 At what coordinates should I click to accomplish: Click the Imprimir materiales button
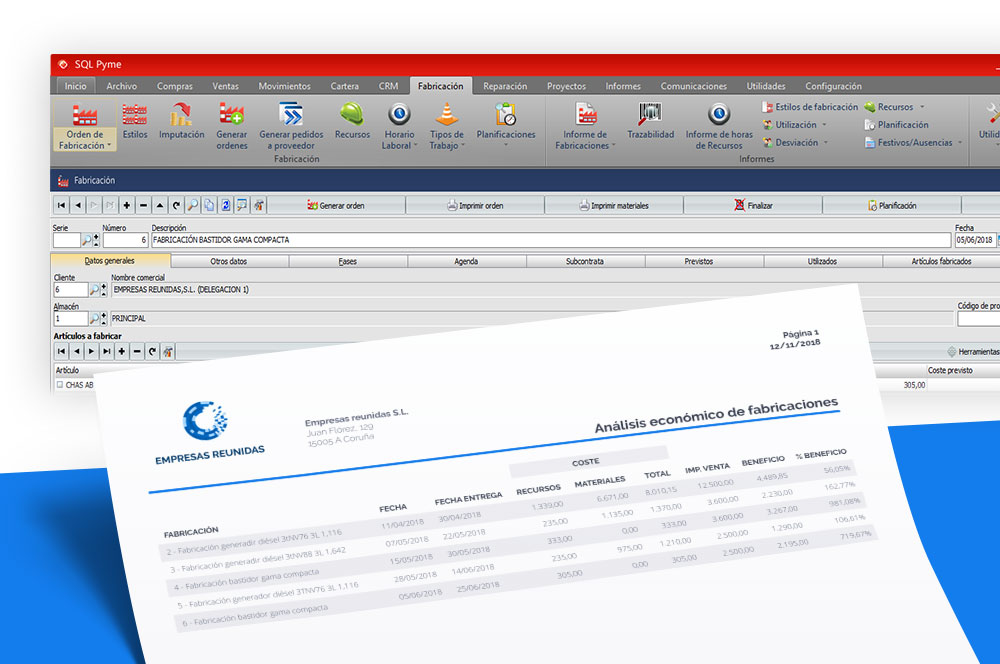613,205
